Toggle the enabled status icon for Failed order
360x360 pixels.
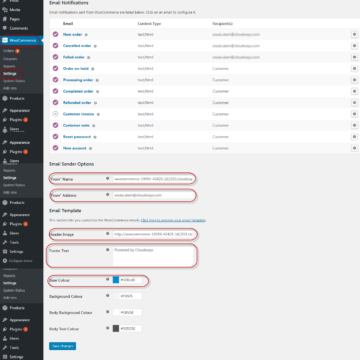[x=55, y=57]
